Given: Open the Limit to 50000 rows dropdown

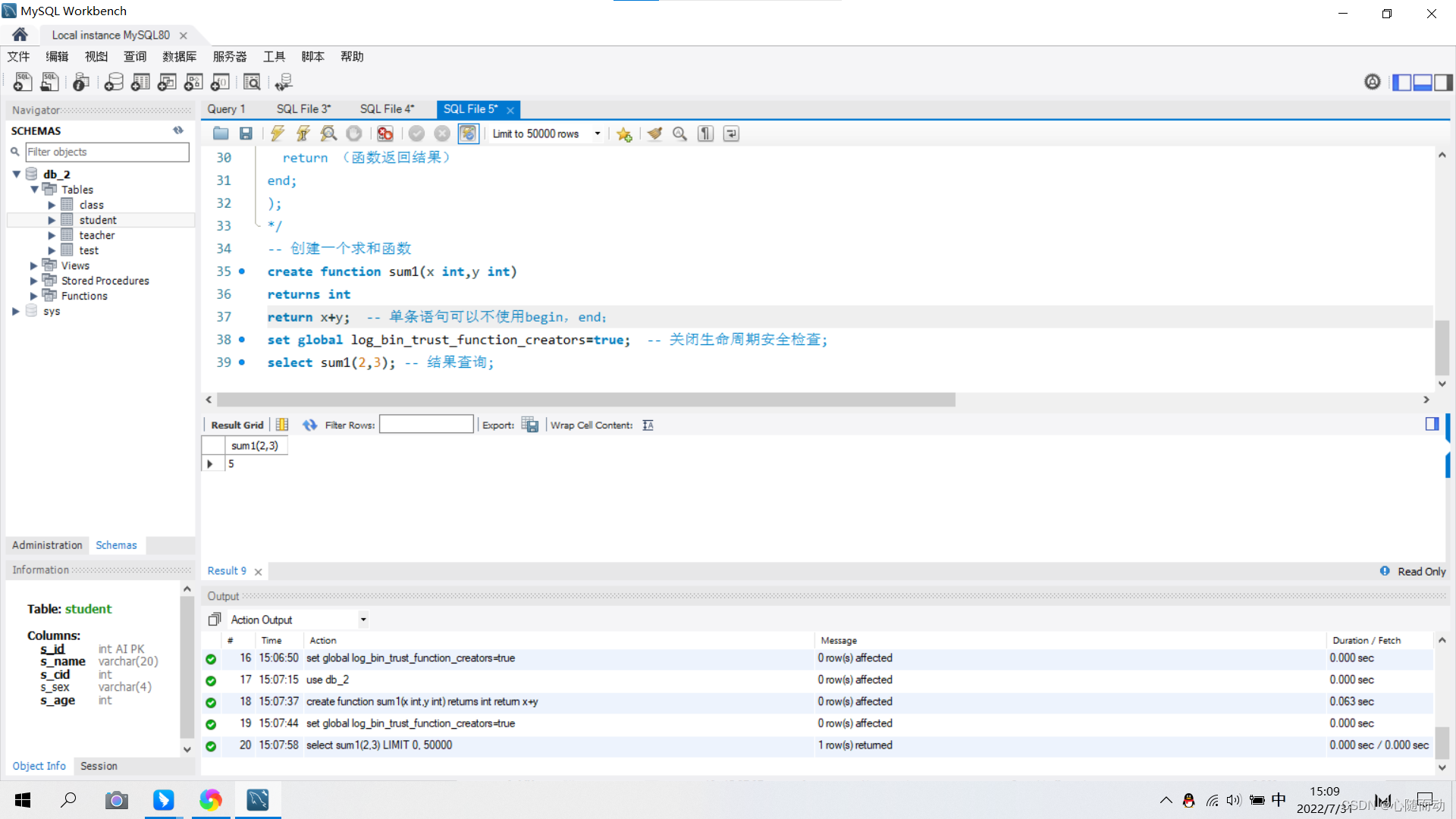Looking at the screenshot, I should [598, 133].
